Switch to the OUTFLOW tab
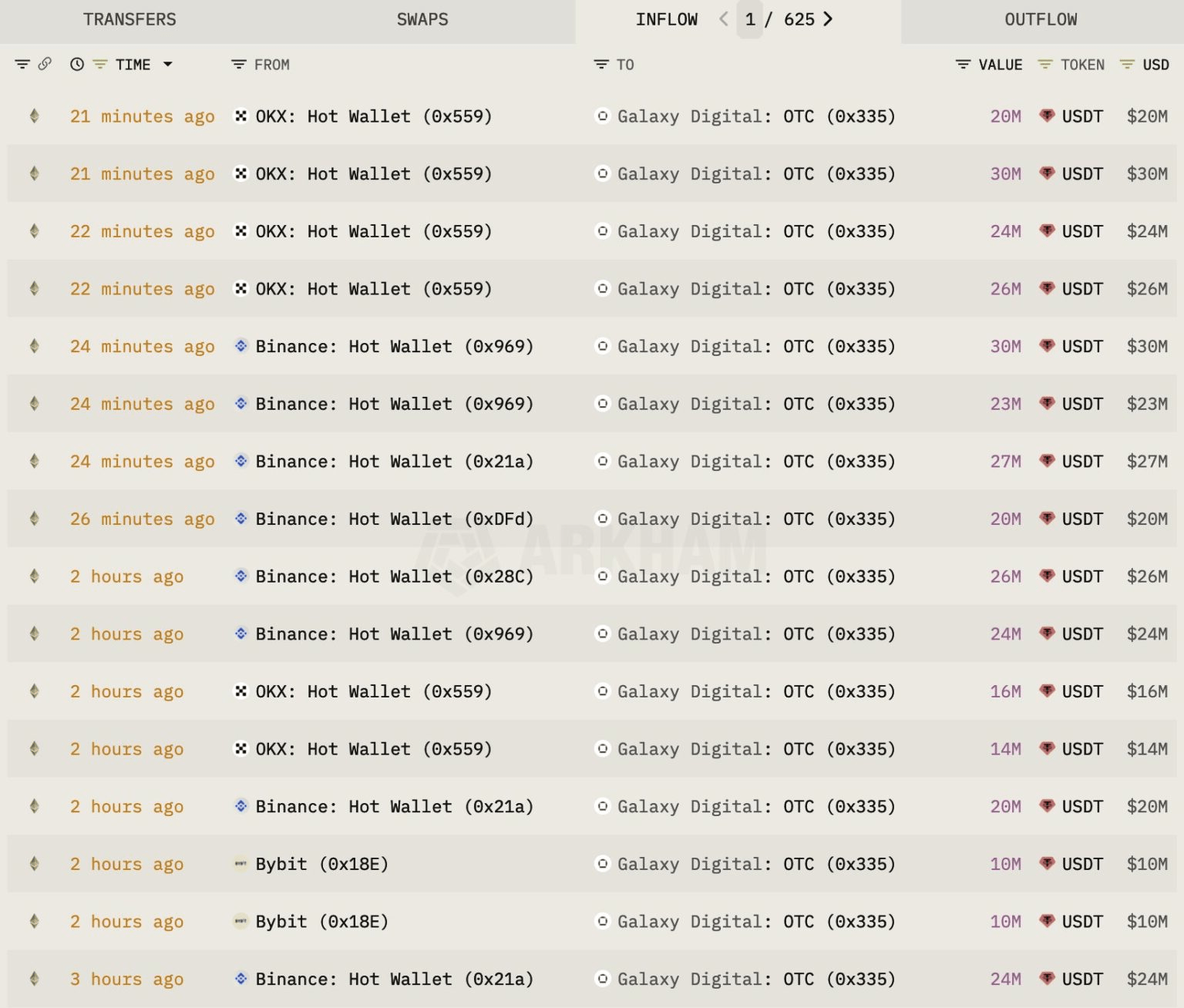 (x=1041, y=20)
